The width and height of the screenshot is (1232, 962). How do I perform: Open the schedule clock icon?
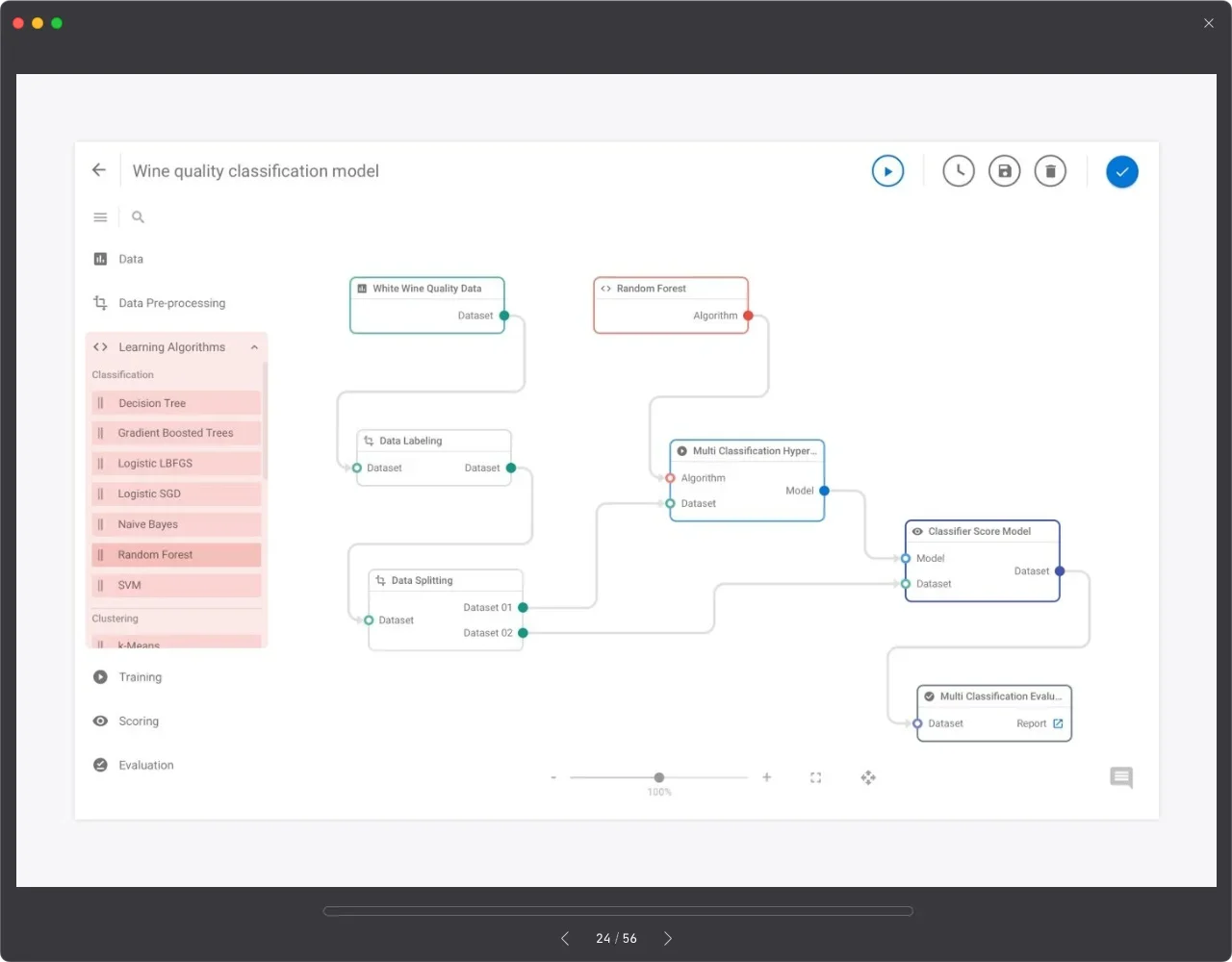[x=958, y=171]
